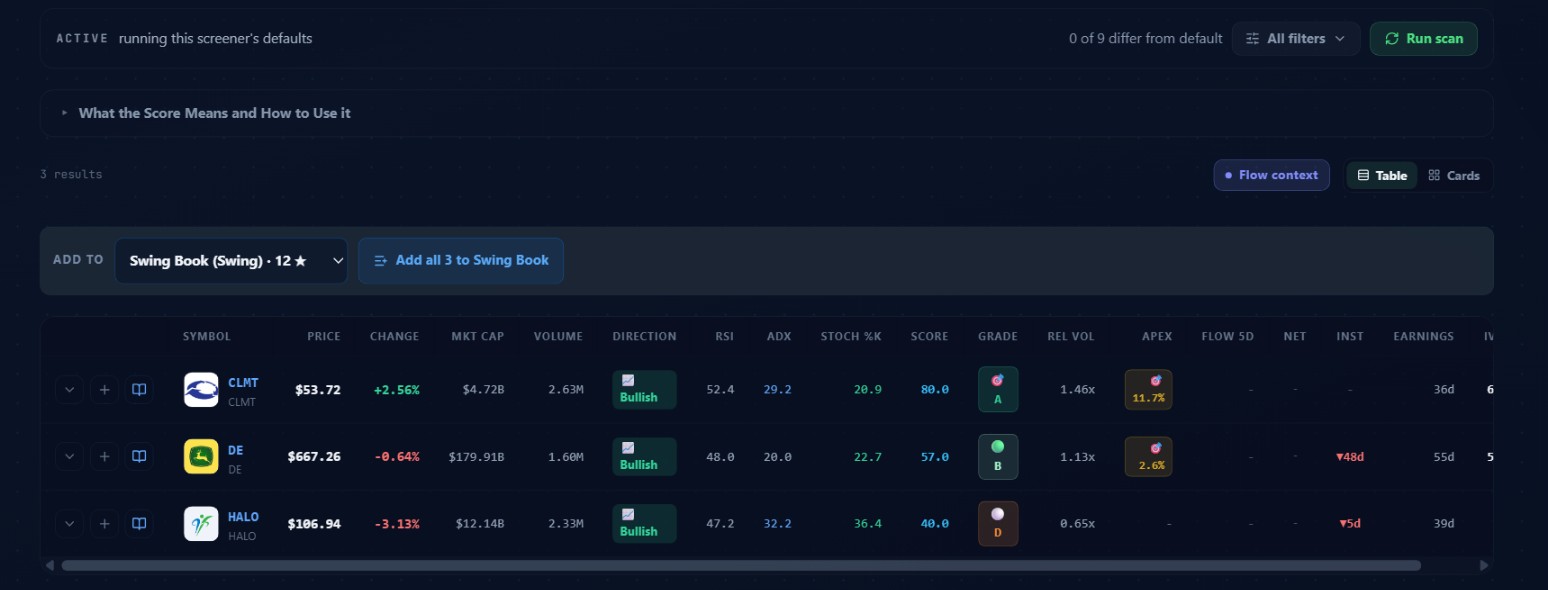Click the HALO company logo

pyautogui.click(x=201, y=524)
